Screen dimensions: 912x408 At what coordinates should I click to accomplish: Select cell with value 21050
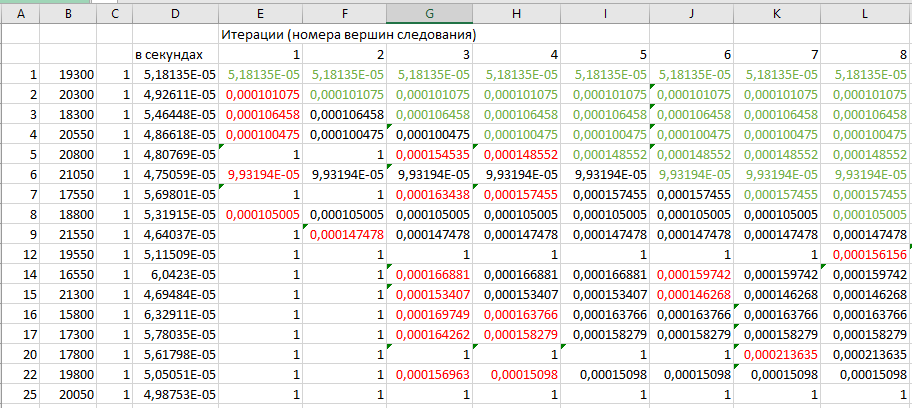coord(69,174)
